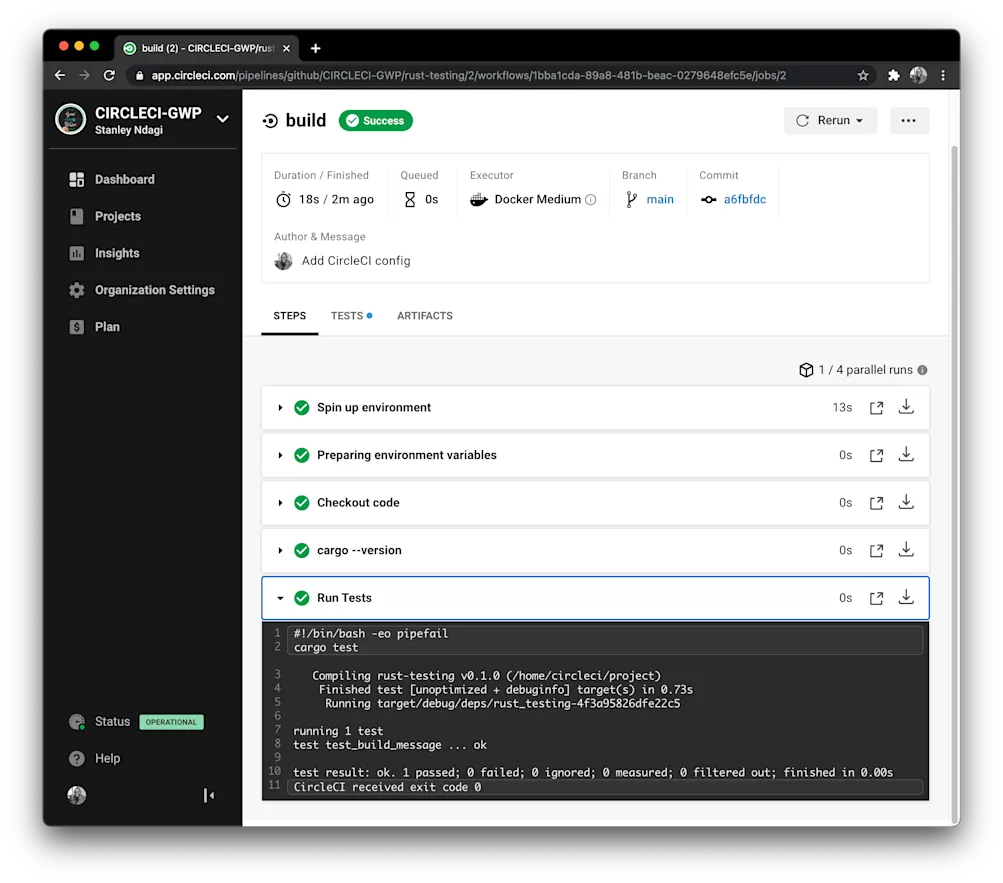Open the main branch link

pos(659,200)
